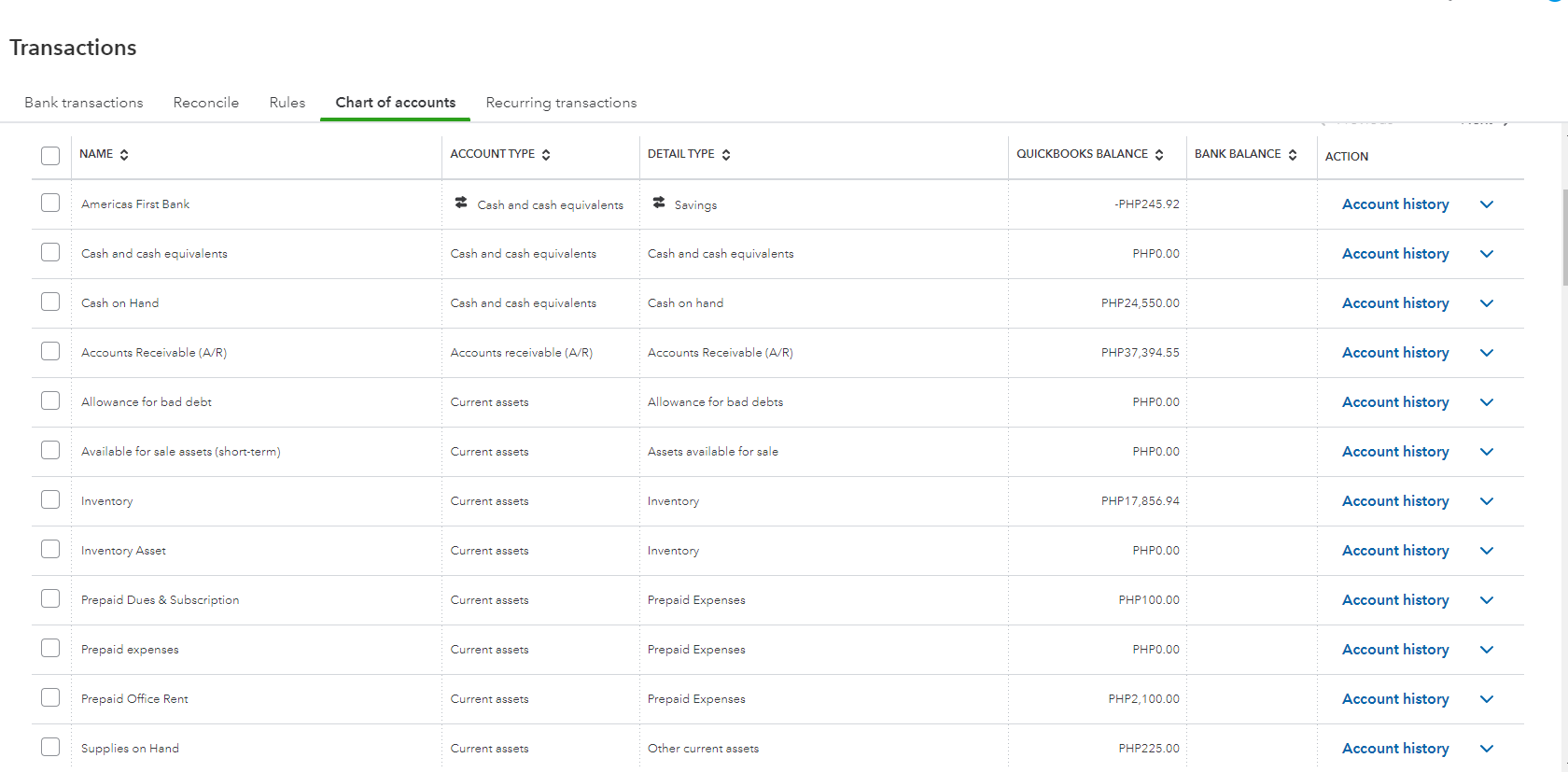Check the Cash on Hand row checkbox
This screenshot has height=772, width=1568.
(50, 302)
